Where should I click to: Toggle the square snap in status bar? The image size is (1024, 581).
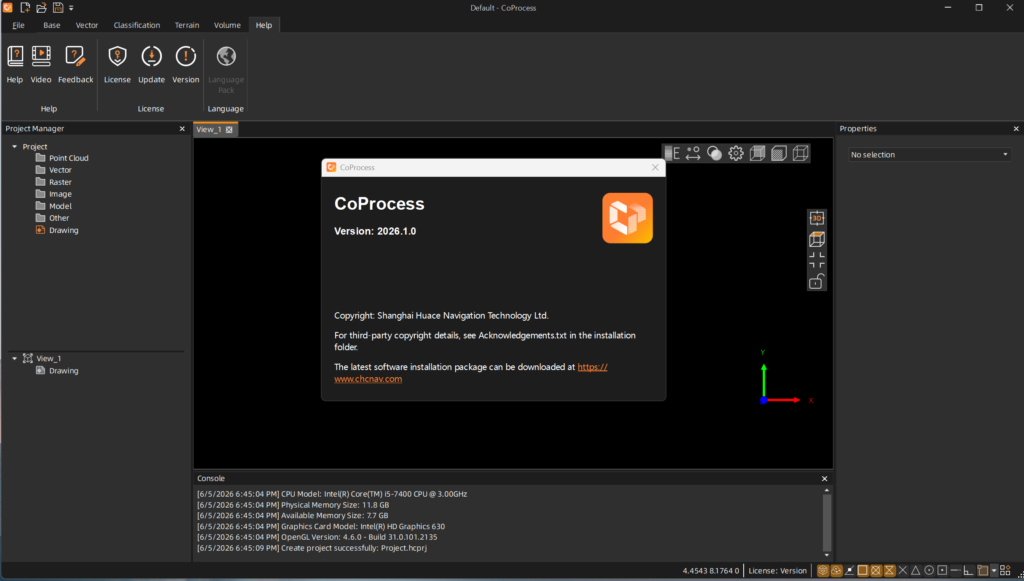(863, 571)
